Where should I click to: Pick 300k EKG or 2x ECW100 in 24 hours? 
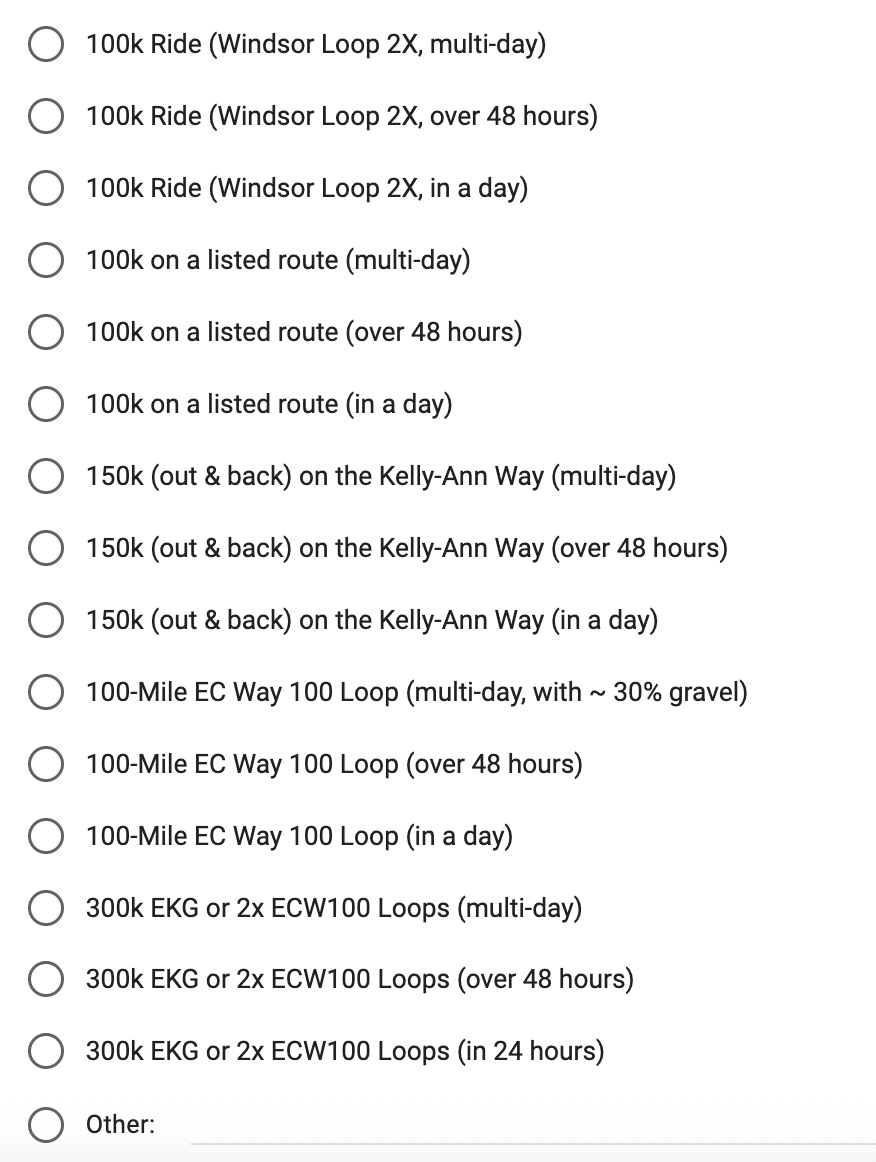(45, 1051)
